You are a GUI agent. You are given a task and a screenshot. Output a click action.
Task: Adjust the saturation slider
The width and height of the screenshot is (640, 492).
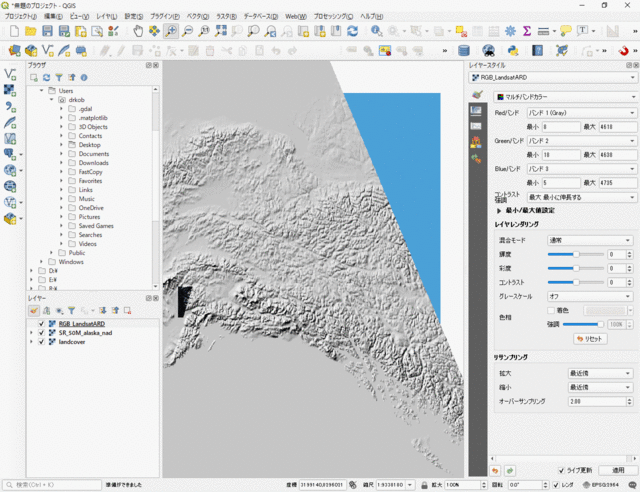pos(576,268)
